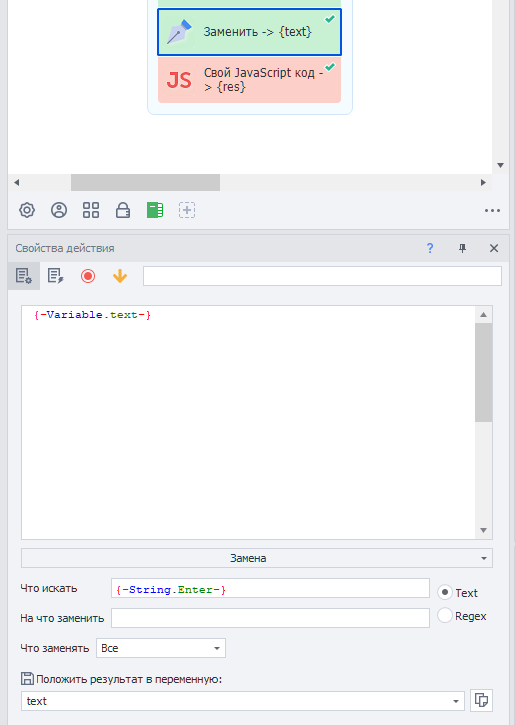Open the profile icon in bottom toolbar
Image resolution: width=515 pixels, height=725 pixels.
59,210
